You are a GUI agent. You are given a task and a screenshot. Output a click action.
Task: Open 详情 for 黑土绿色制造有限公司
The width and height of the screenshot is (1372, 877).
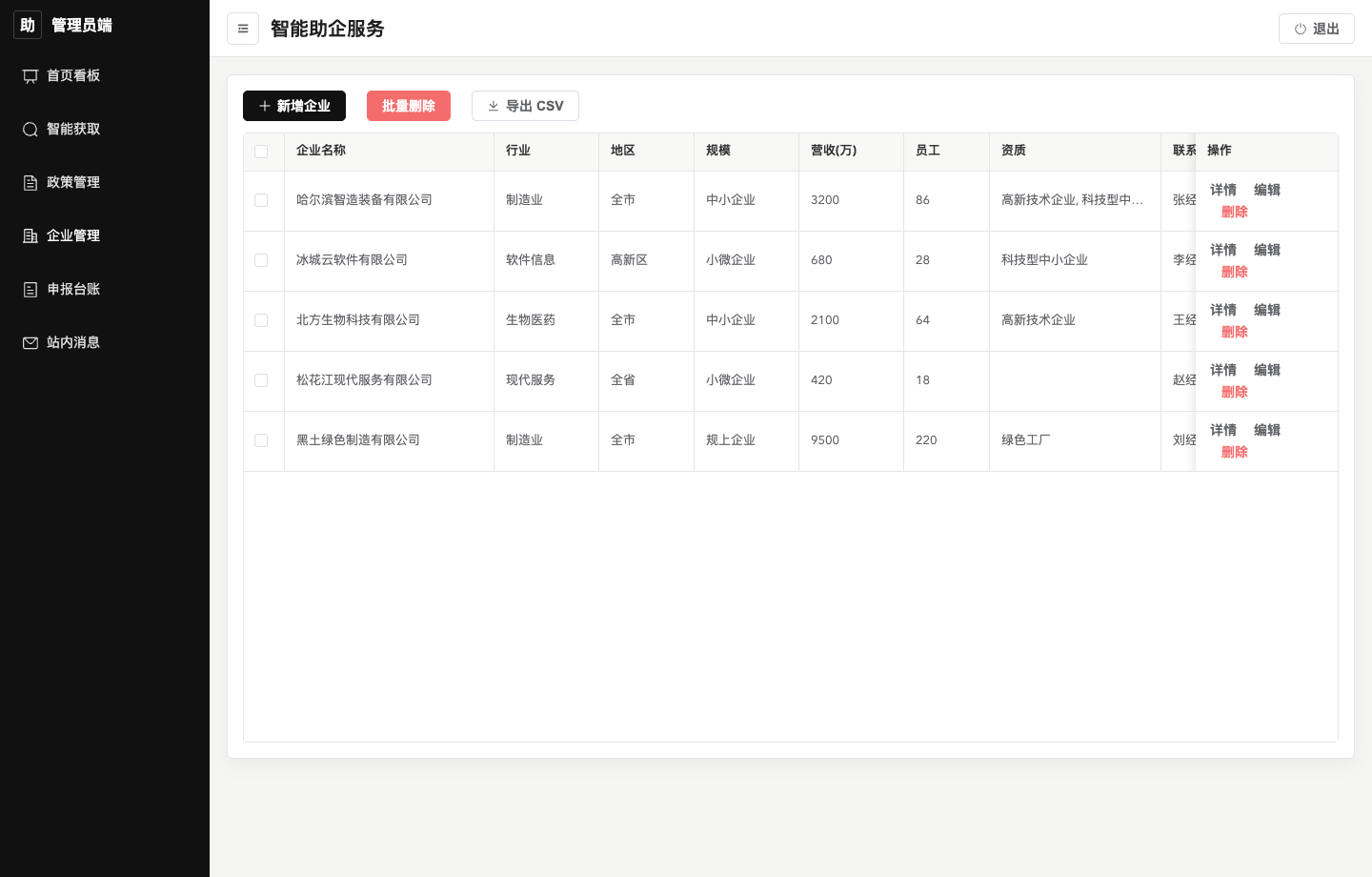click(x=1223, y=430)
